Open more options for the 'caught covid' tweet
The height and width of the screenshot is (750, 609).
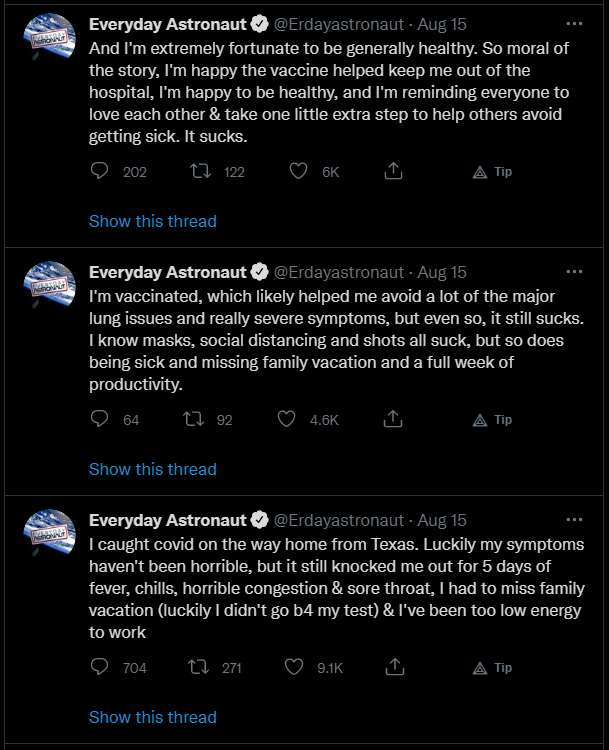[x=574, y=519]
